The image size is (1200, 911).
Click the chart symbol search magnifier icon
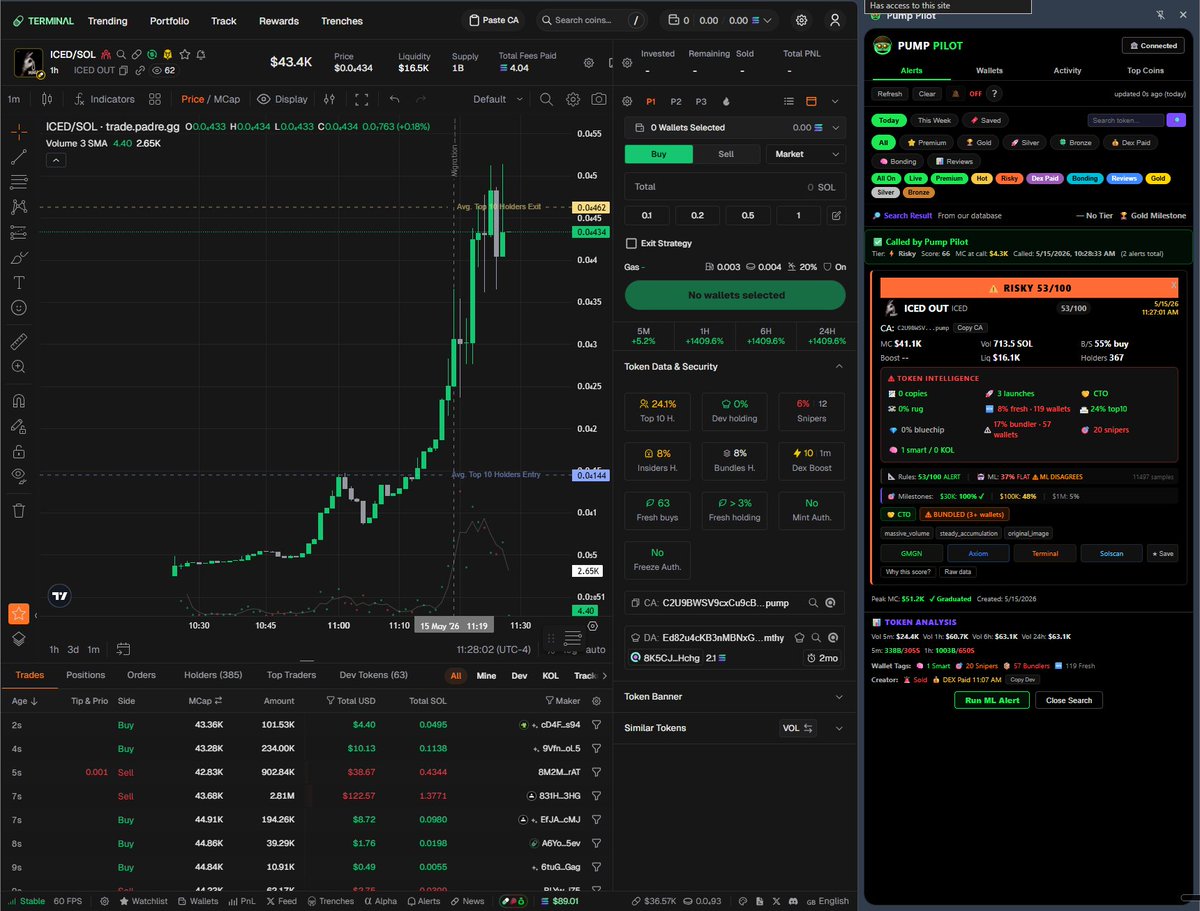546,99
